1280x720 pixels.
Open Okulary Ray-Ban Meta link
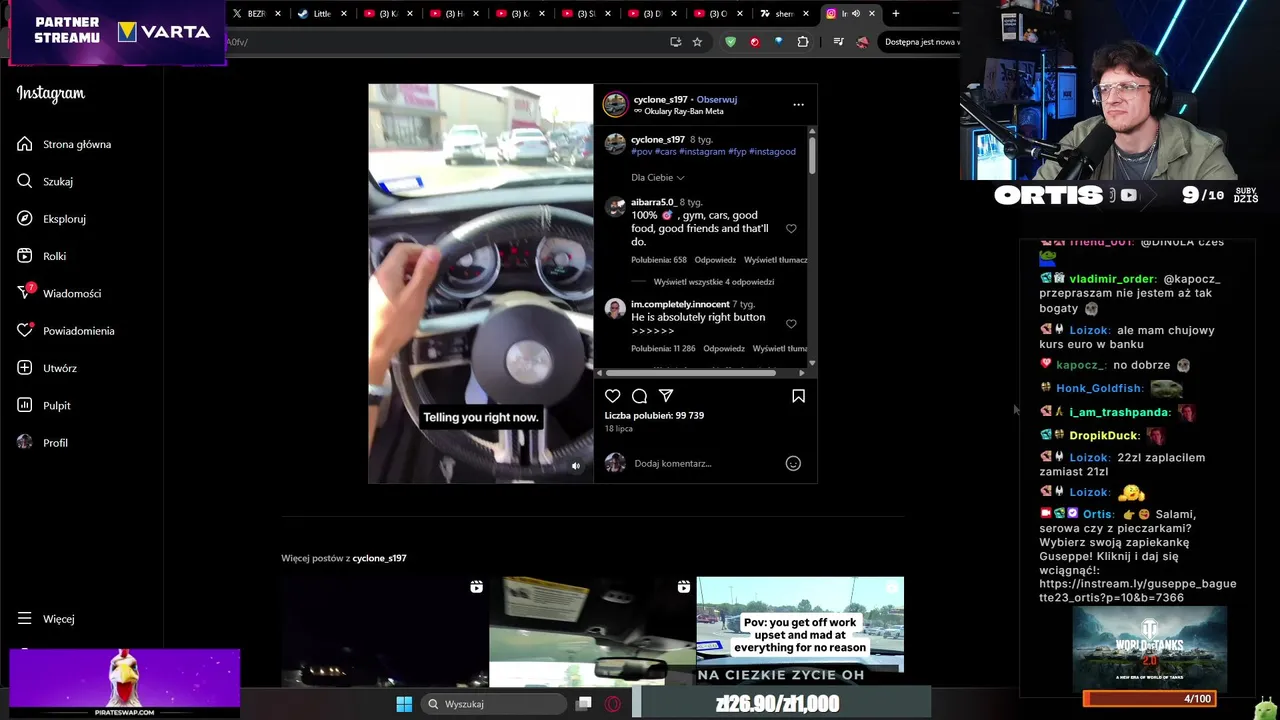pos(684,111)
